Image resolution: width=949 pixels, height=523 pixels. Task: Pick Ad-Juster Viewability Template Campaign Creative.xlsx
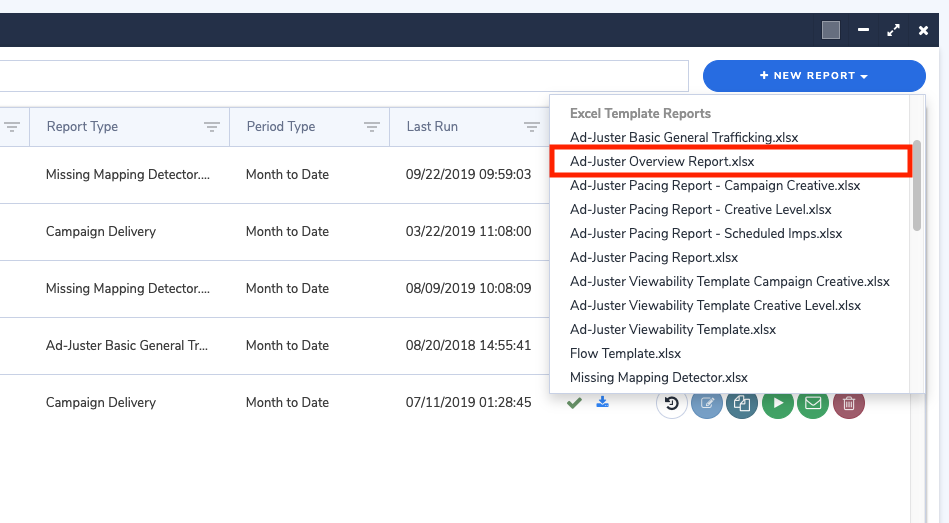coord(729,281)
